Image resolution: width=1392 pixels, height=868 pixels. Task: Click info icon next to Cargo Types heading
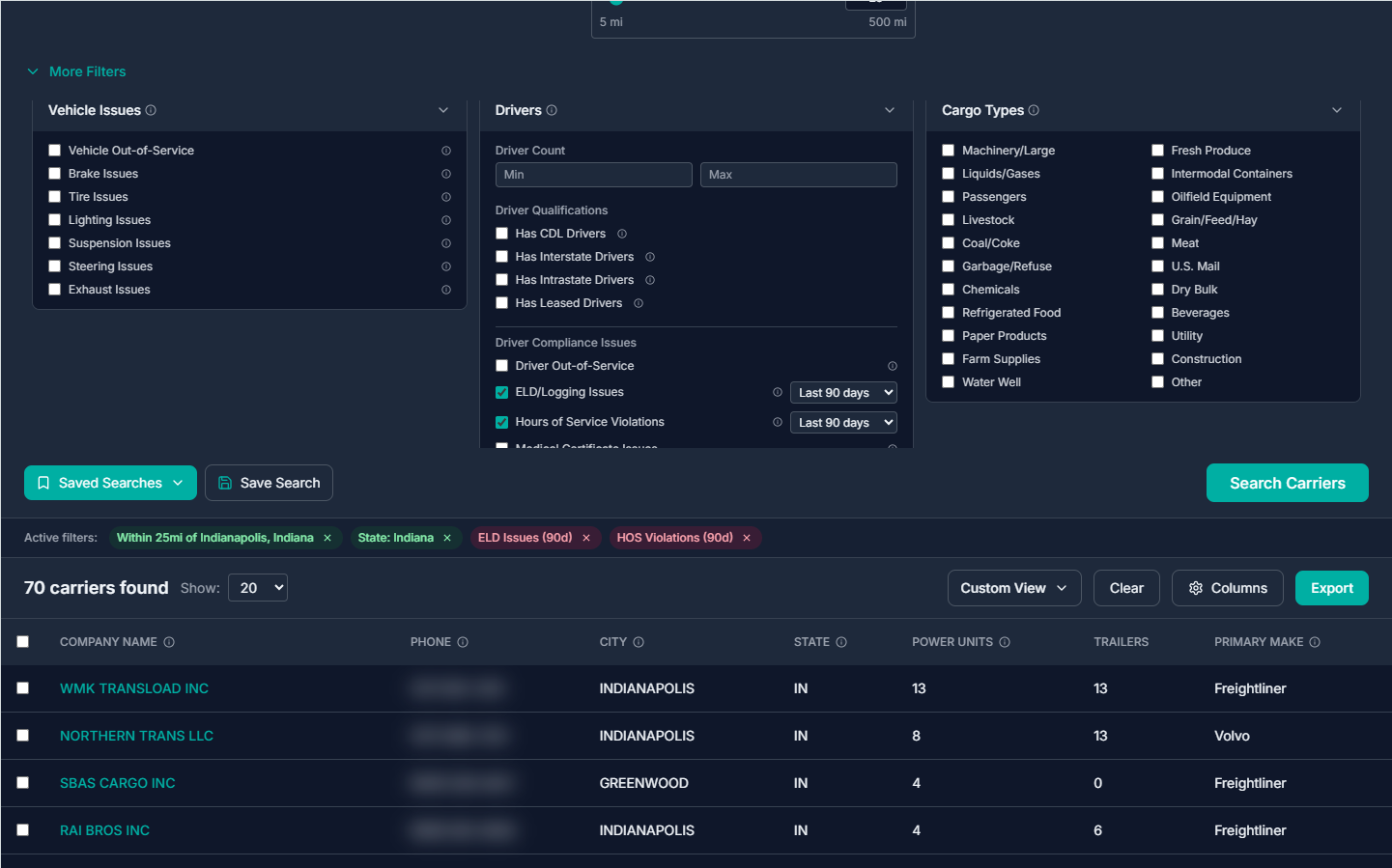[x=1034, y=111]
